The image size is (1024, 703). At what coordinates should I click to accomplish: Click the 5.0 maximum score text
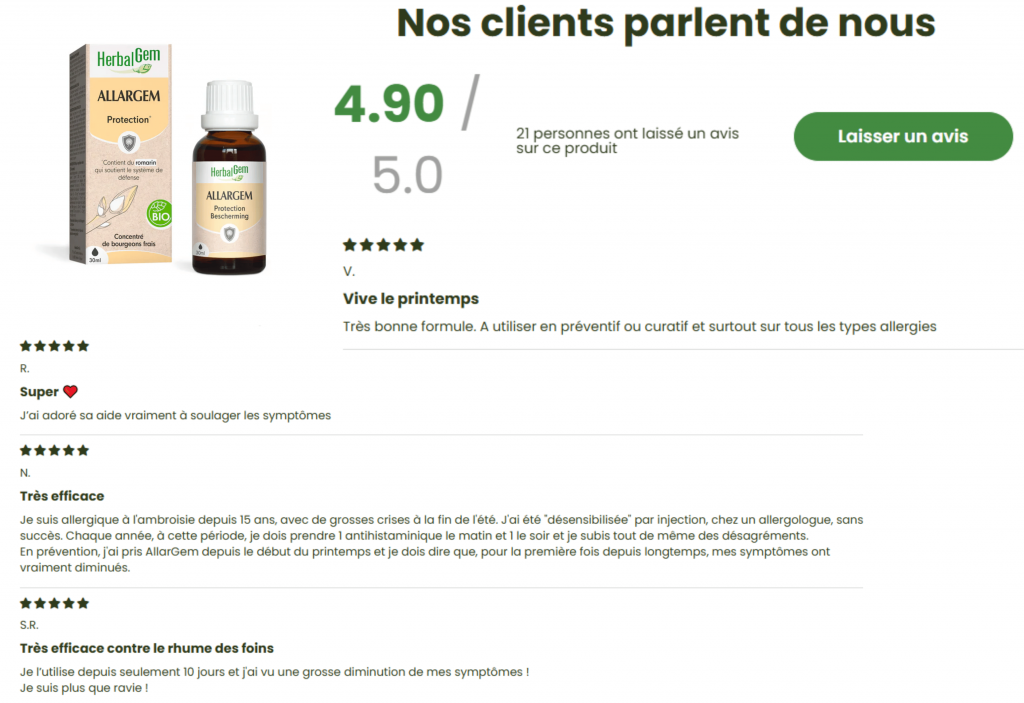pos(408,175)
